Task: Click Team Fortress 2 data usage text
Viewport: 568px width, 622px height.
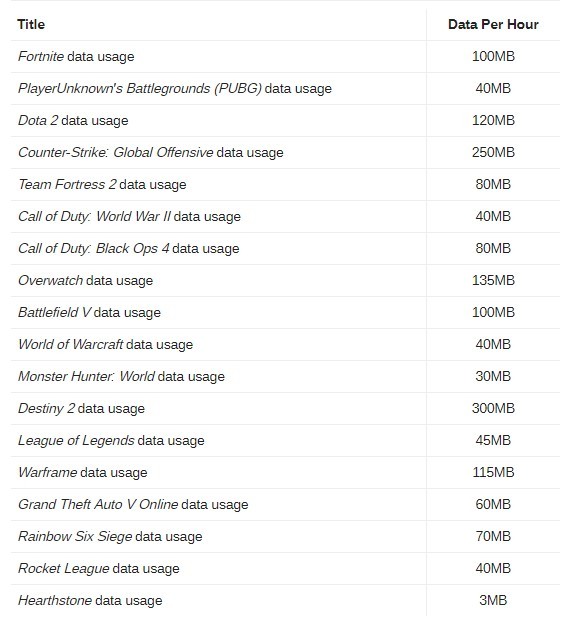Action: point(102,184)
